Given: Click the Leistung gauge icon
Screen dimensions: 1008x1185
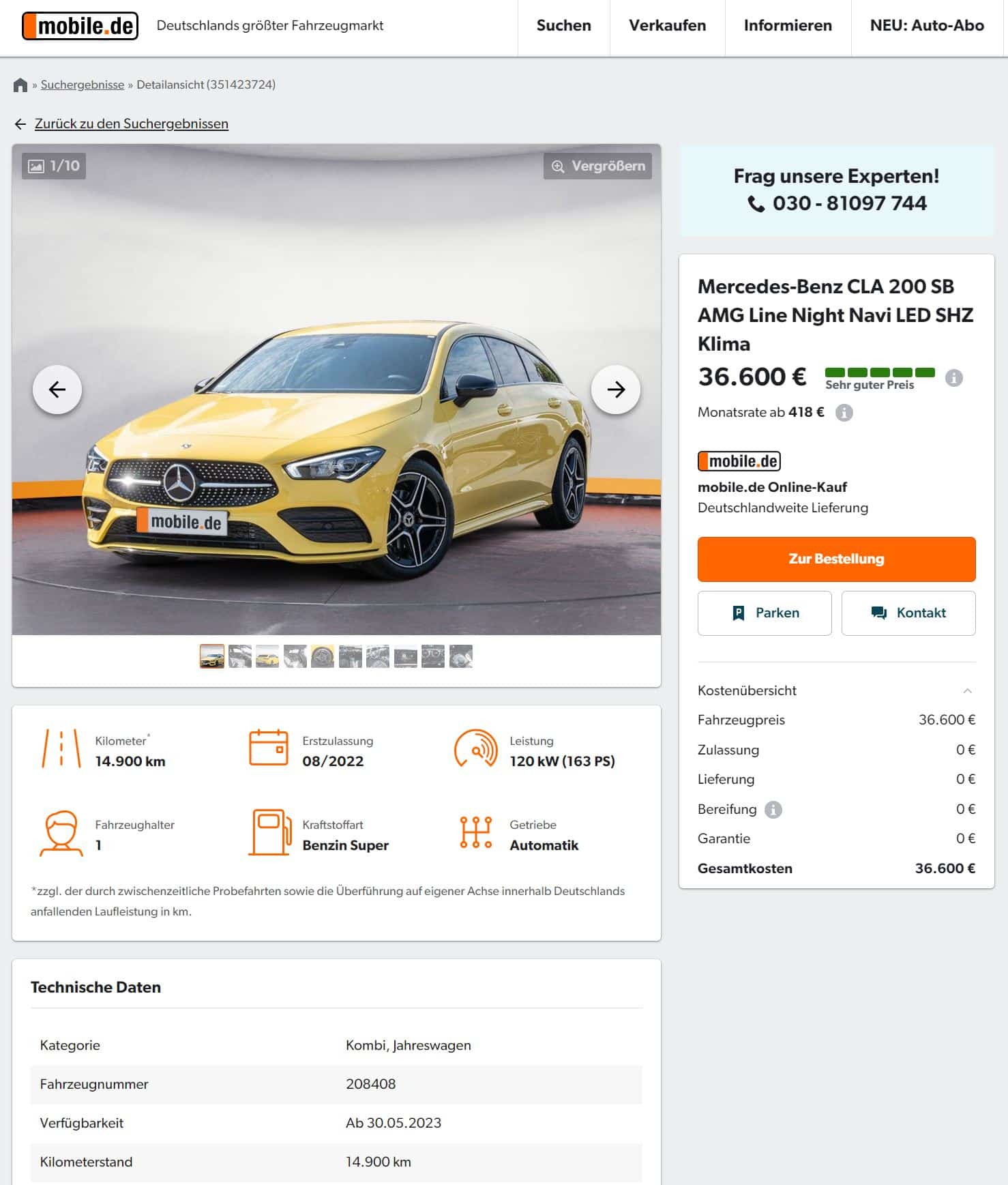Looking at the screenshot, I should pos(476,748).
